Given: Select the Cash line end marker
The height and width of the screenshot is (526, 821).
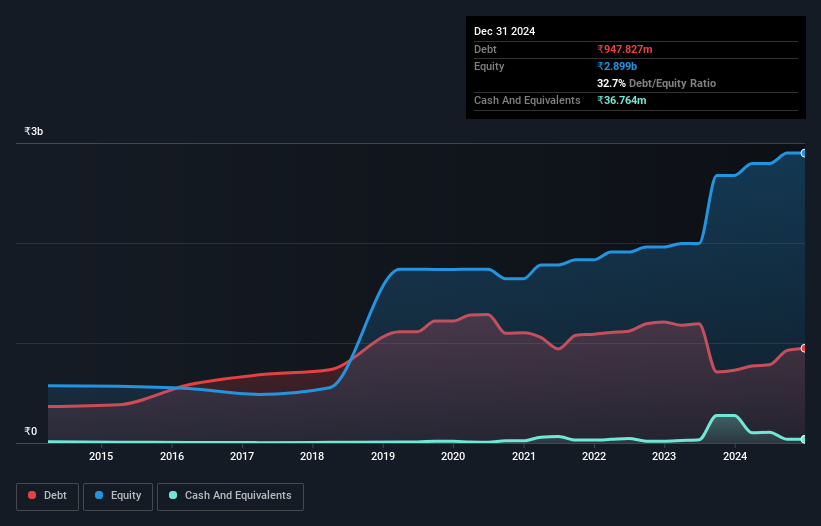Looking at the screenshot, I should 804,439.
